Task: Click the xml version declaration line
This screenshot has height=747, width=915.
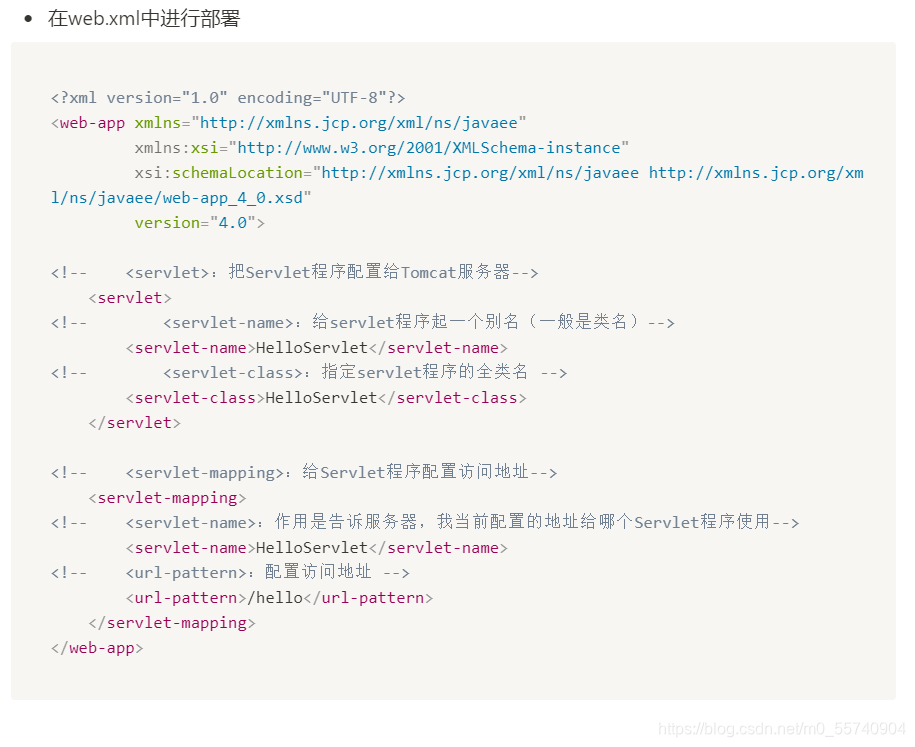Action: (228, 97)
